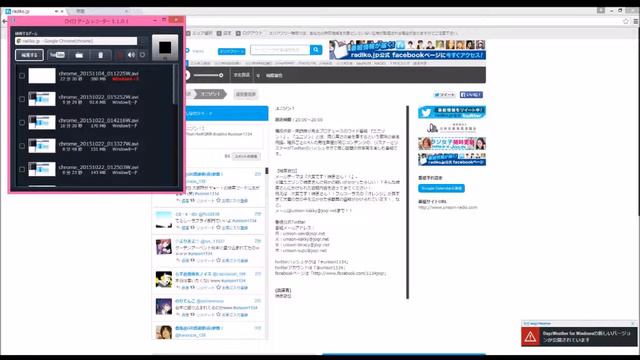Click the facebook.com/1134jocr link in the program text

pyautogui.click(x=348, y=273)
